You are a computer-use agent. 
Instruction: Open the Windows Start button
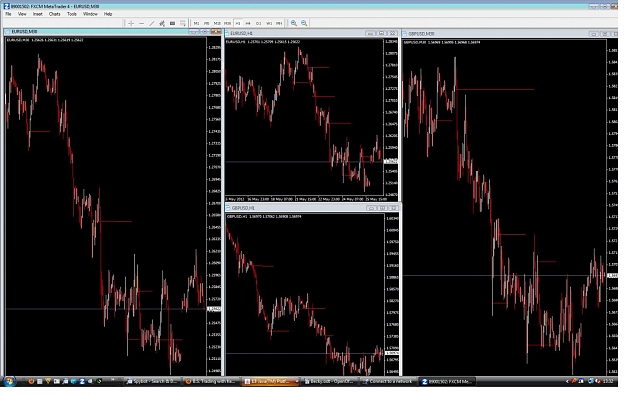click(9, 381)
